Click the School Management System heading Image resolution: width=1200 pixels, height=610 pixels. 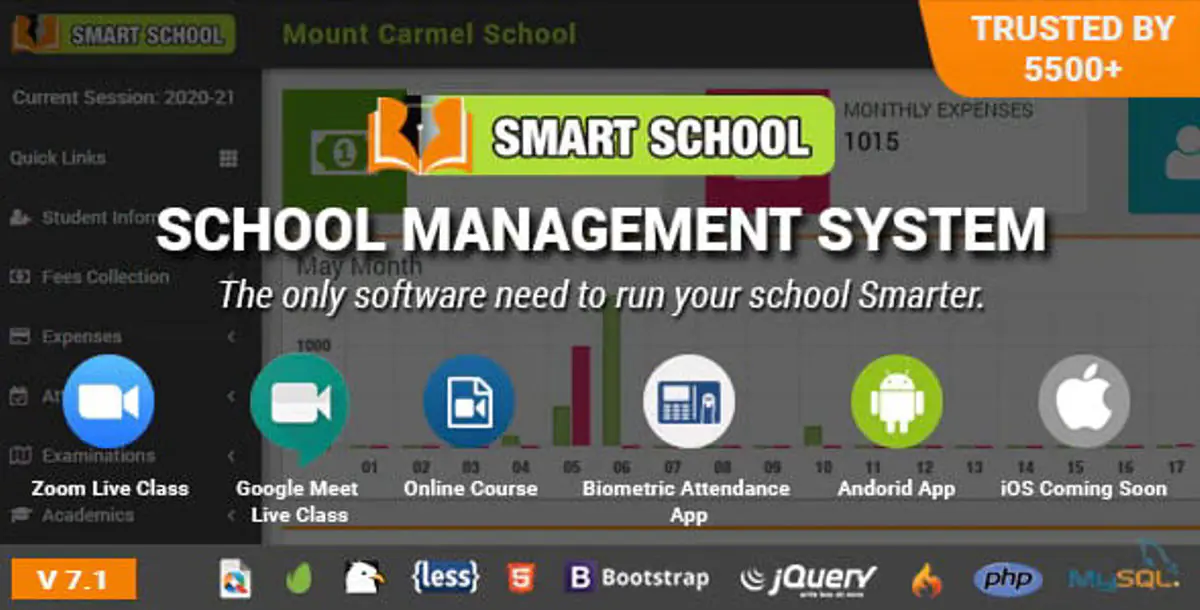pos(601,229)
